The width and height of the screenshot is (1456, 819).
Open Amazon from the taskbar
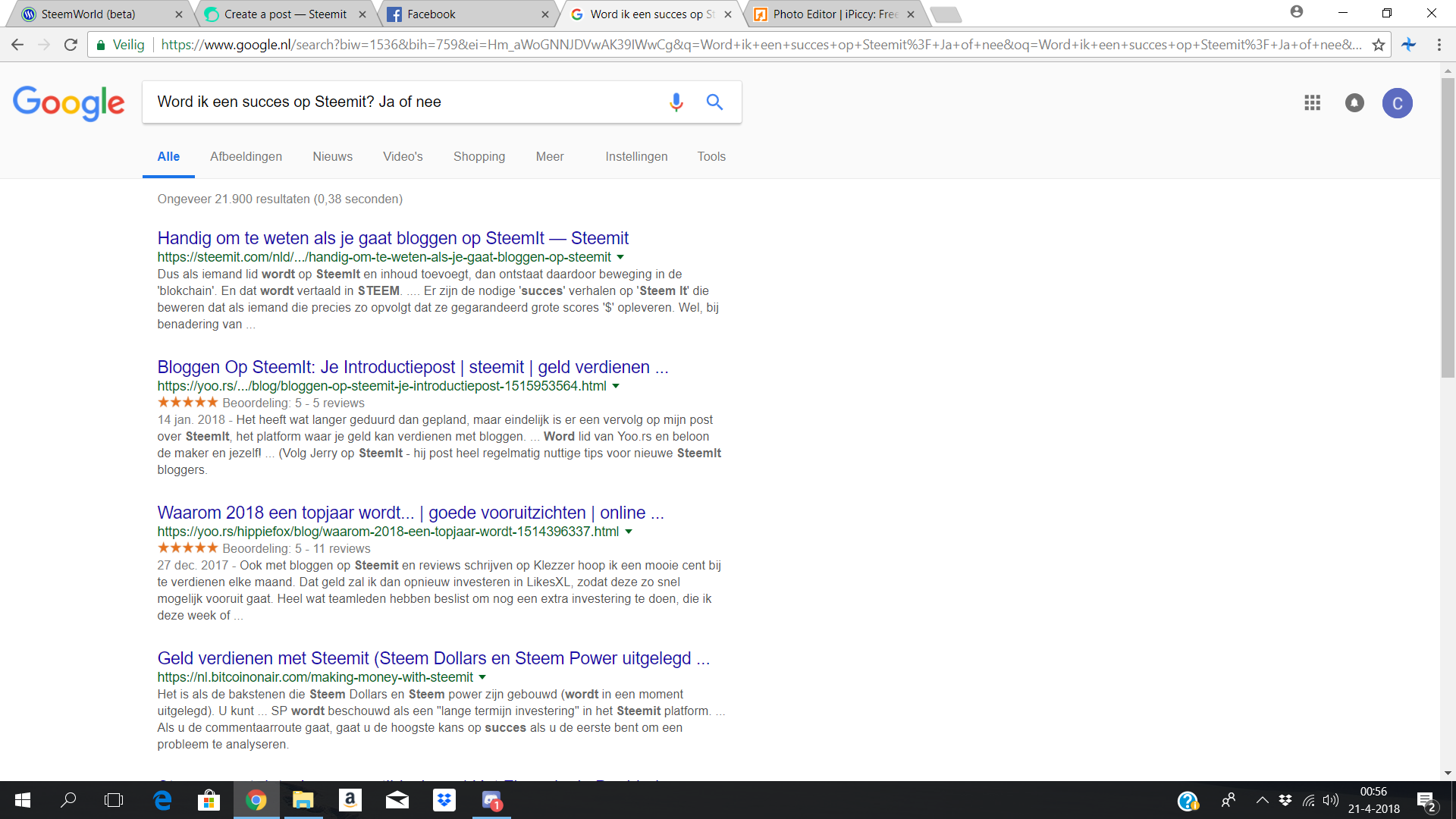coord(350,800)
